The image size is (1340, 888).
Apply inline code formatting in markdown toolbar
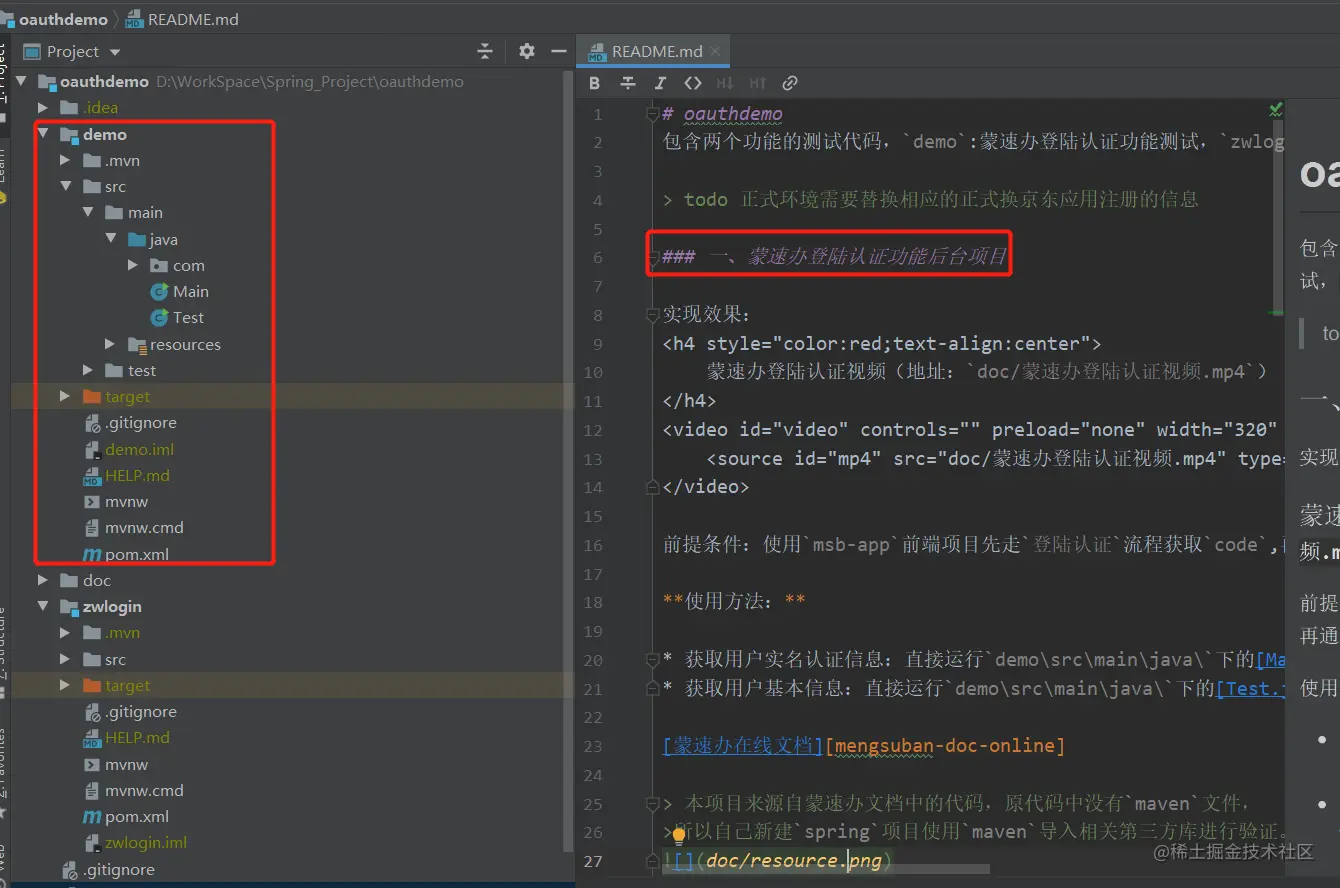tap(692, 83)
